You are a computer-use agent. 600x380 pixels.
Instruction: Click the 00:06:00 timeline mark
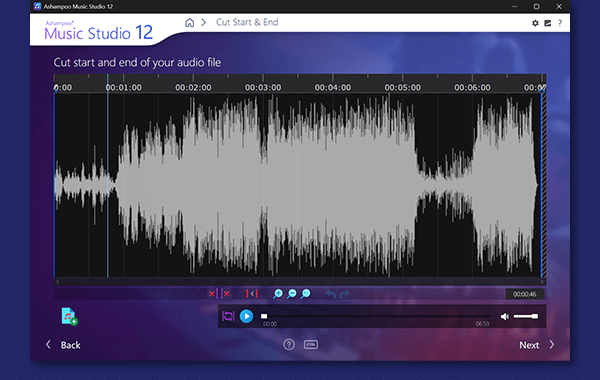pos(472,88)
